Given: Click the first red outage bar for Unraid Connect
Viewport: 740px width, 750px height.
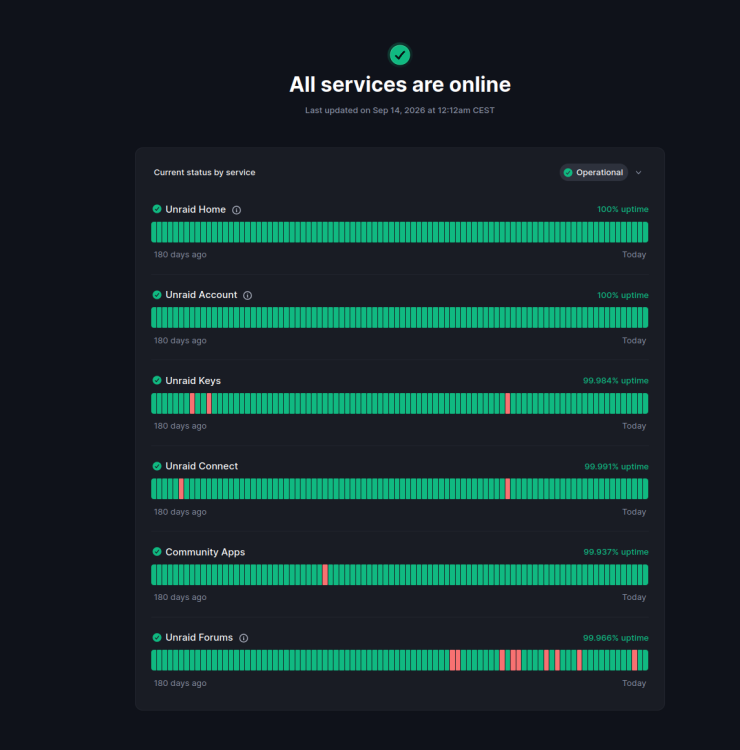Looking at the screenshot, I should pos(181,489).
